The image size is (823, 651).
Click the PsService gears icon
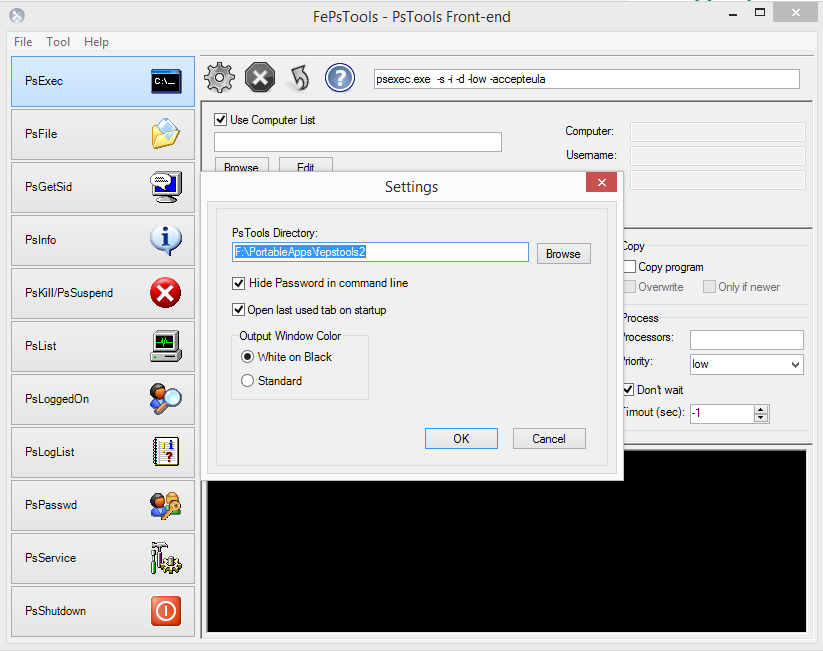(166, 558)
